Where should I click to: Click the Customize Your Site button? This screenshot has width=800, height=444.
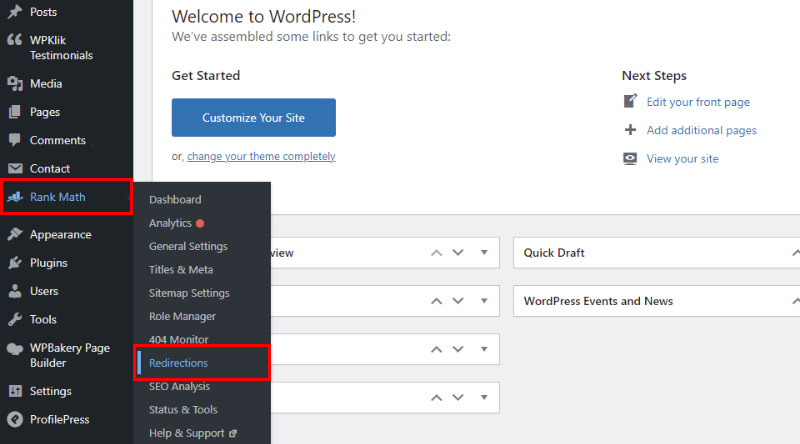click(x=254, y=117)
